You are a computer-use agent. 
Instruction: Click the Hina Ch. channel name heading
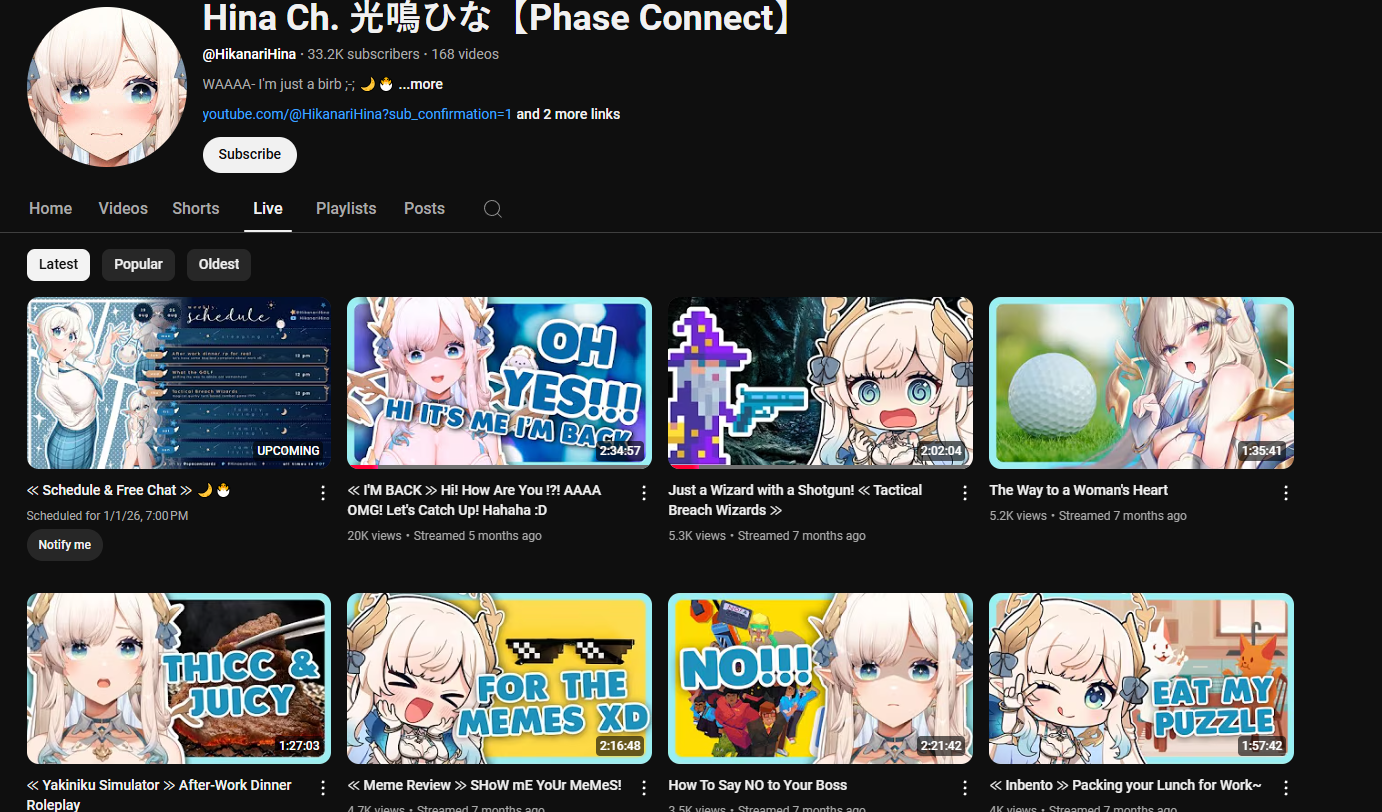click(x=496, y=17)
